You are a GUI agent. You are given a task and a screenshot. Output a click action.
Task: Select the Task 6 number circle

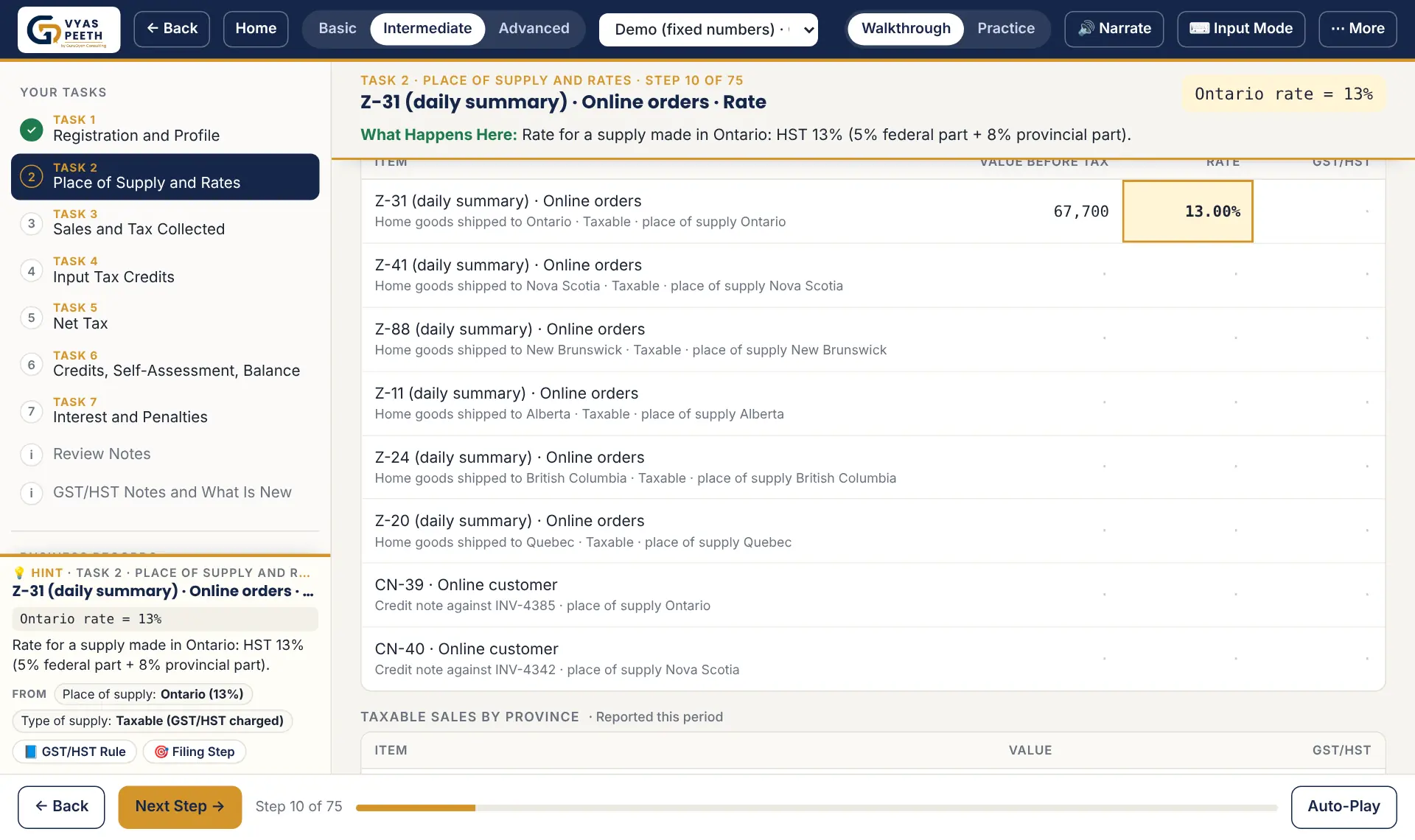[x=31, y=364]
